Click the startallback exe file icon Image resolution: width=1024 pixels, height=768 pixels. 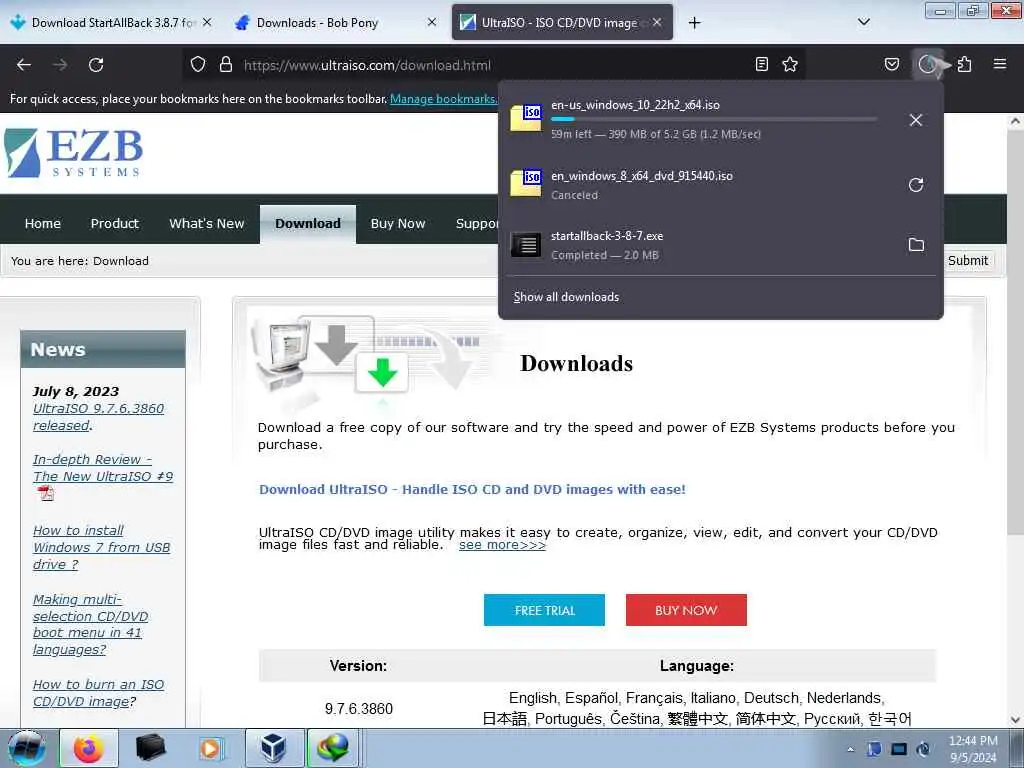[526, 245]
